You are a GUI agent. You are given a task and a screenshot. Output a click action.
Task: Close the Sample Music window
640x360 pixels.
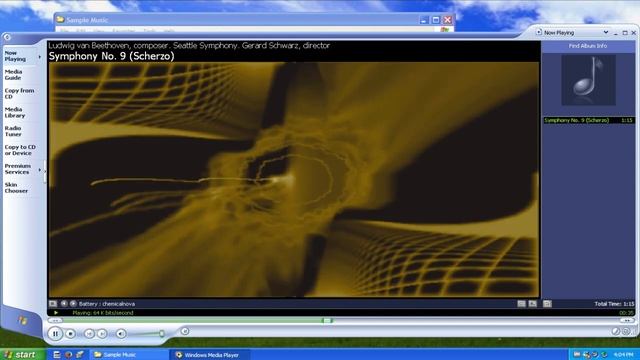point(448,20)
